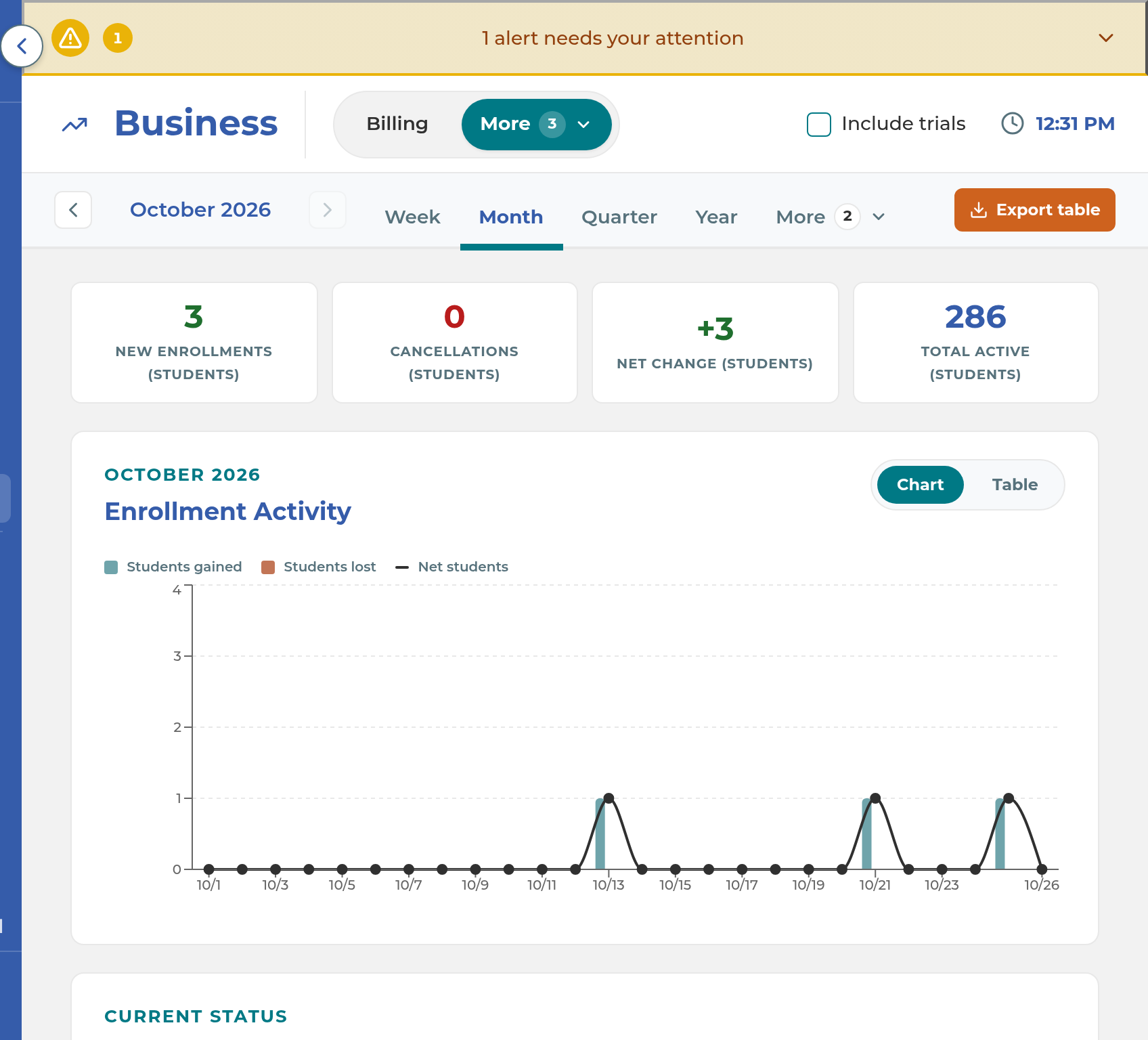Enable the Include trials checkbox
1148x1040 pixels.
coord(819,125)
